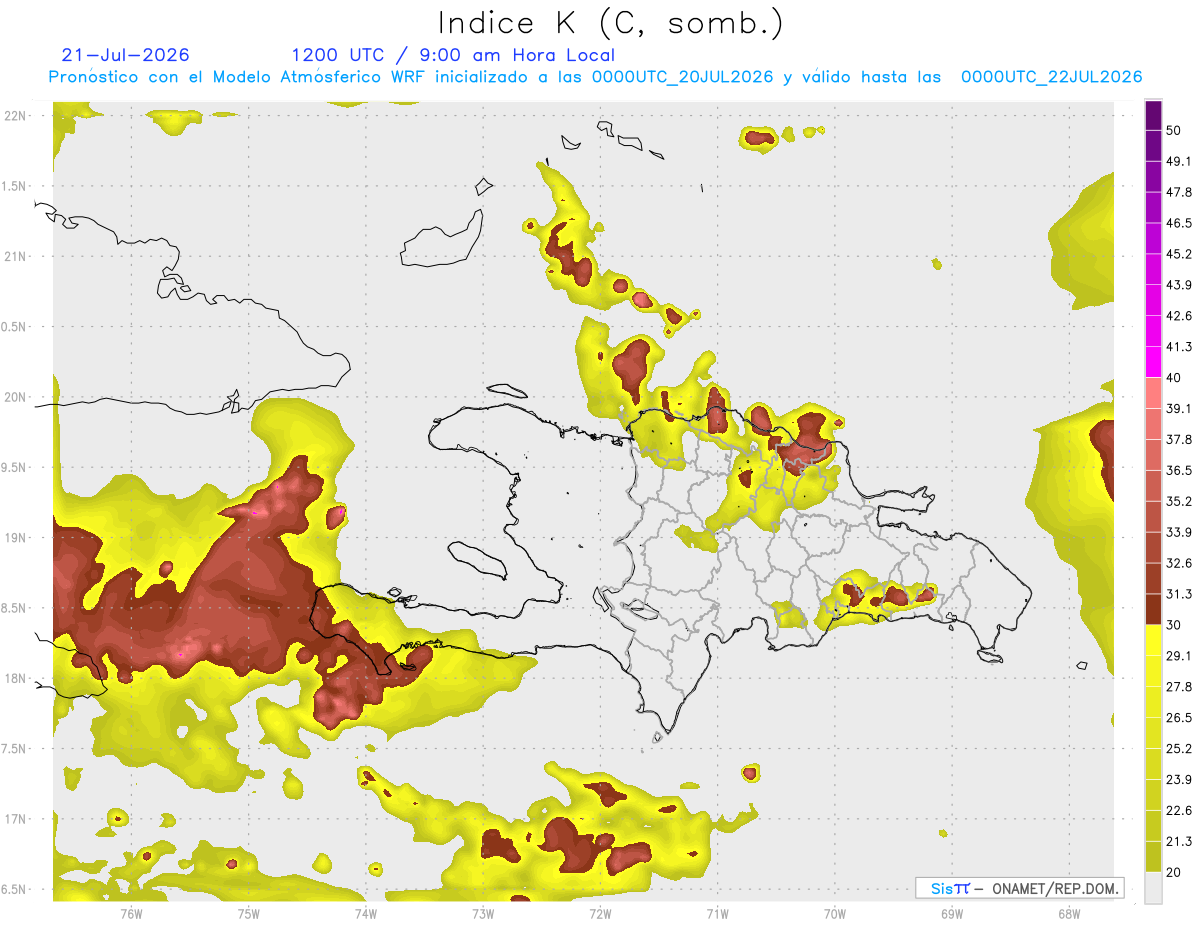Image resolution: width=1200 pixels, height=927 pixels.
Task: Click colorbar label '41.3'
Action: [x=1178, y=347]
